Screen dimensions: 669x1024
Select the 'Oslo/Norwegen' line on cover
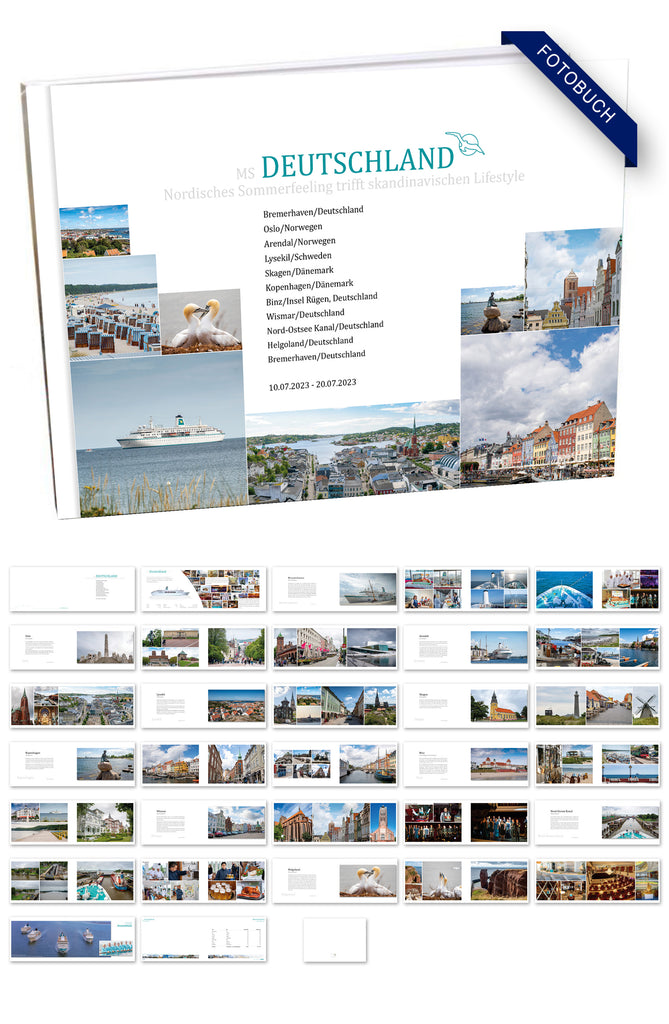point(293,228)
